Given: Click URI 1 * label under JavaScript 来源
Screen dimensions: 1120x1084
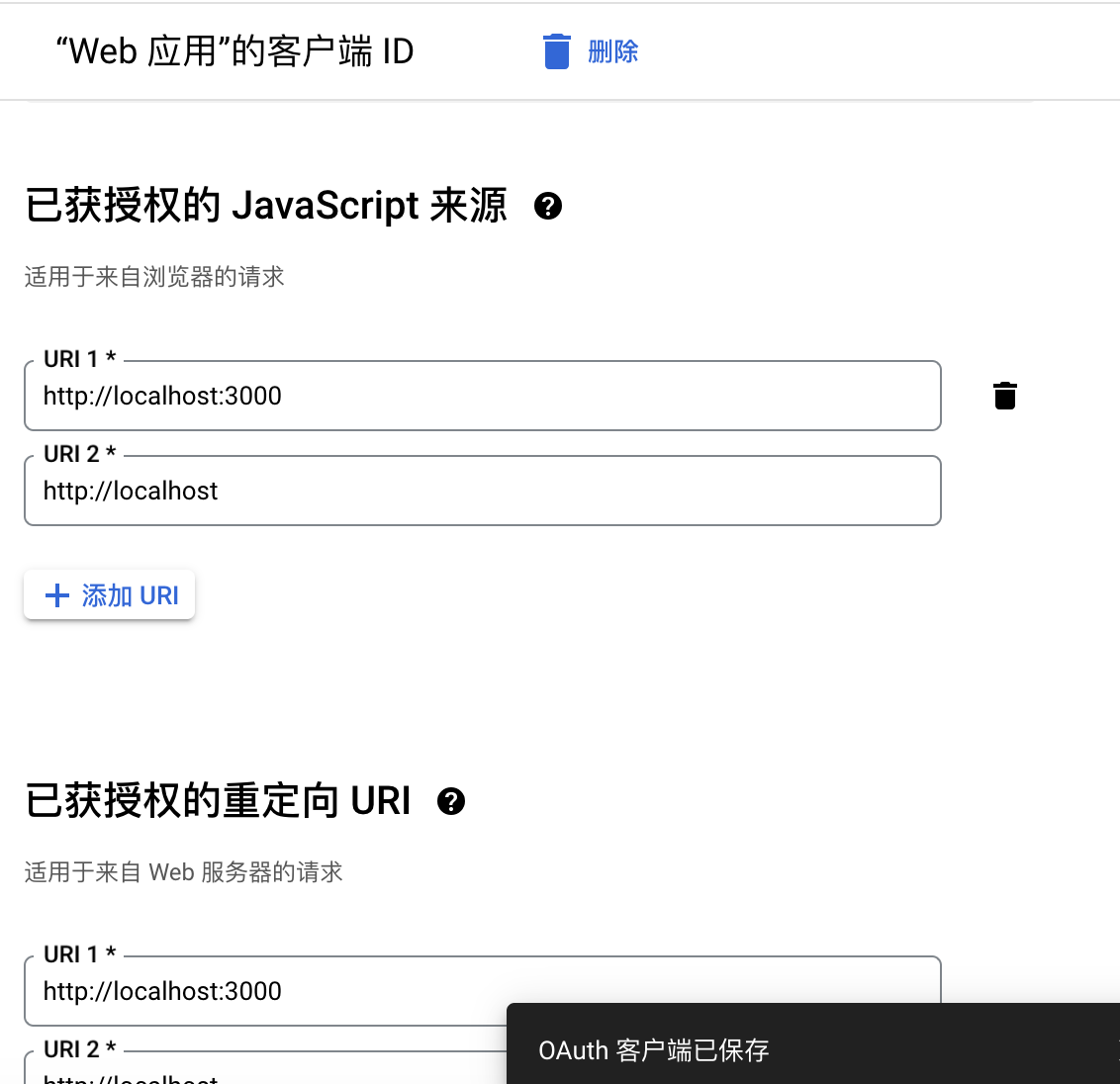Looking at the screenshot, I should 79,360.
